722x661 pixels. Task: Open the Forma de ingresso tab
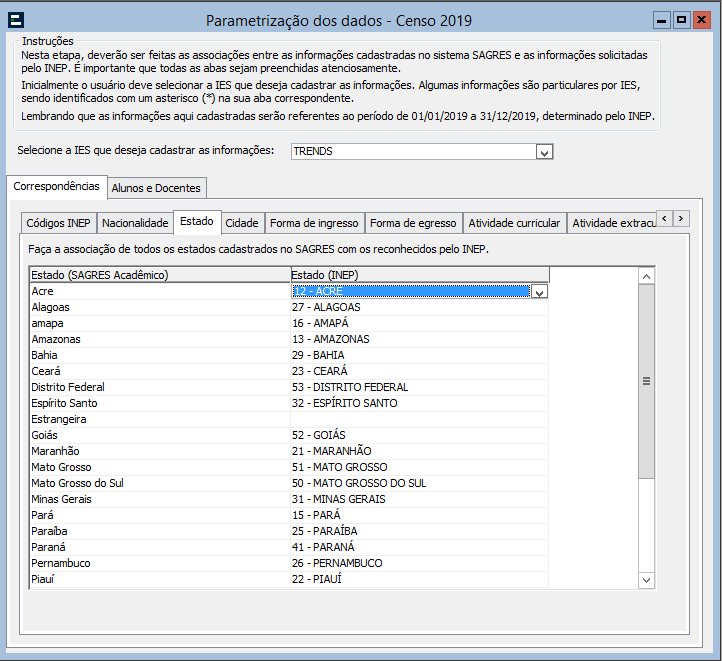click(x=314, y=223)
